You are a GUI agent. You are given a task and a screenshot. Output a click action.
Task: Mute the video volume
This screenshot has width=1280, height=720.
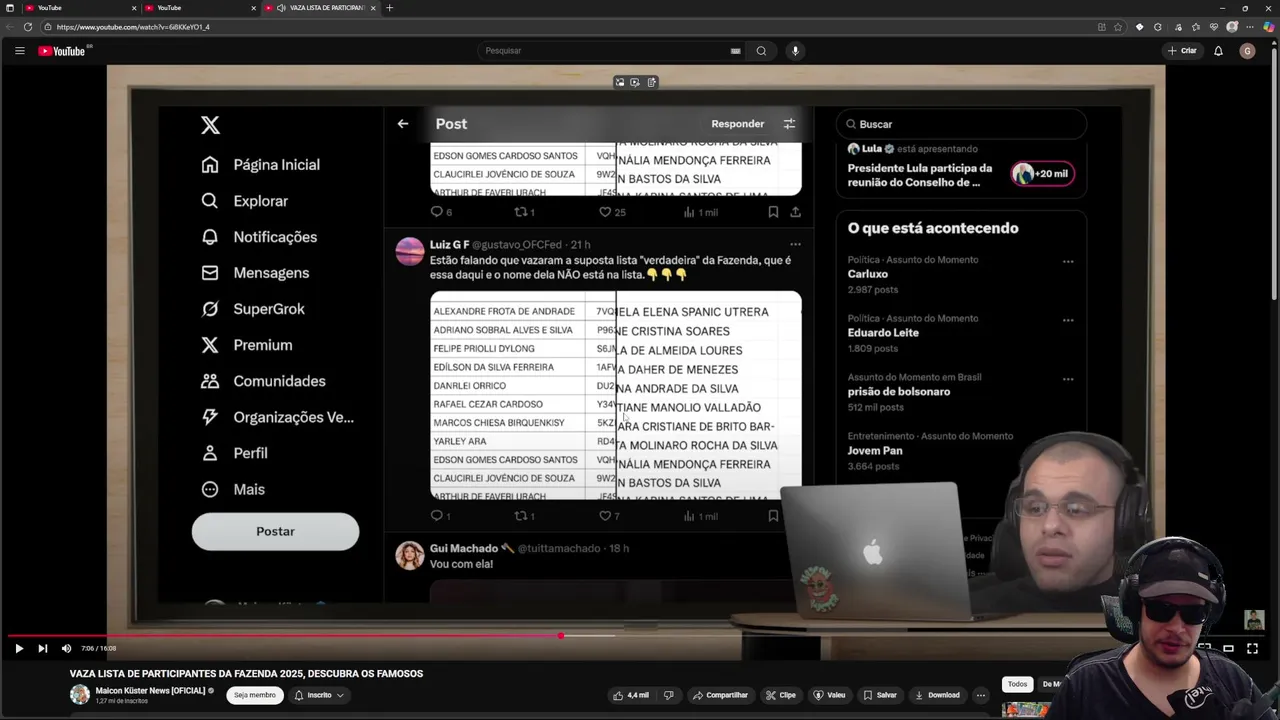click(x=66, y=648)
